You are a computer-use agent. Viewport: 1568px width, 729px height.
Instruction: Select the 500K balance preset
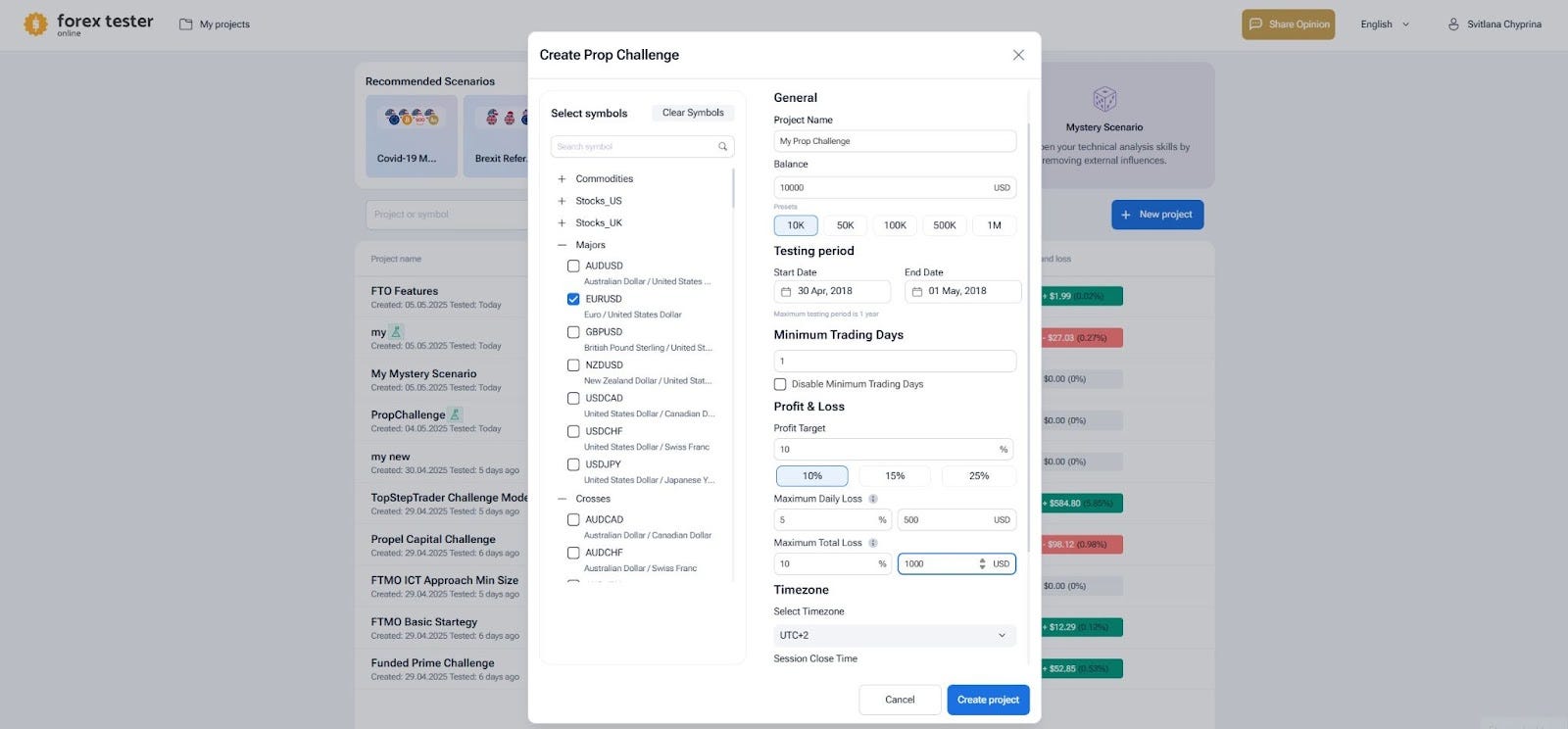(x=945, y=225)
